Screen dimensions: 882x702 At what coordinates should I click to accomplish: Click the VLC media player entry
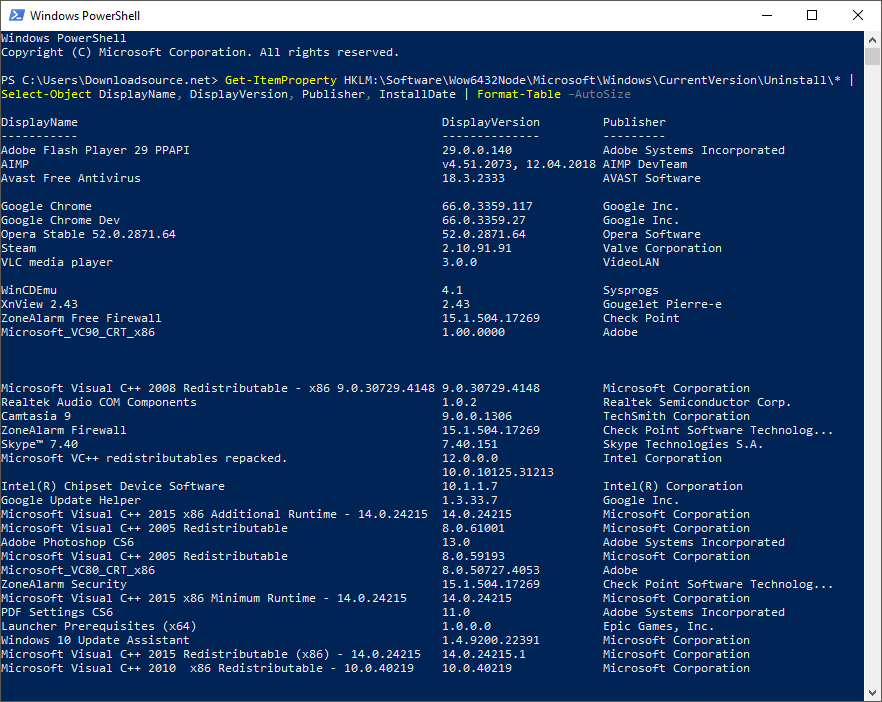[x=57, y=262]
